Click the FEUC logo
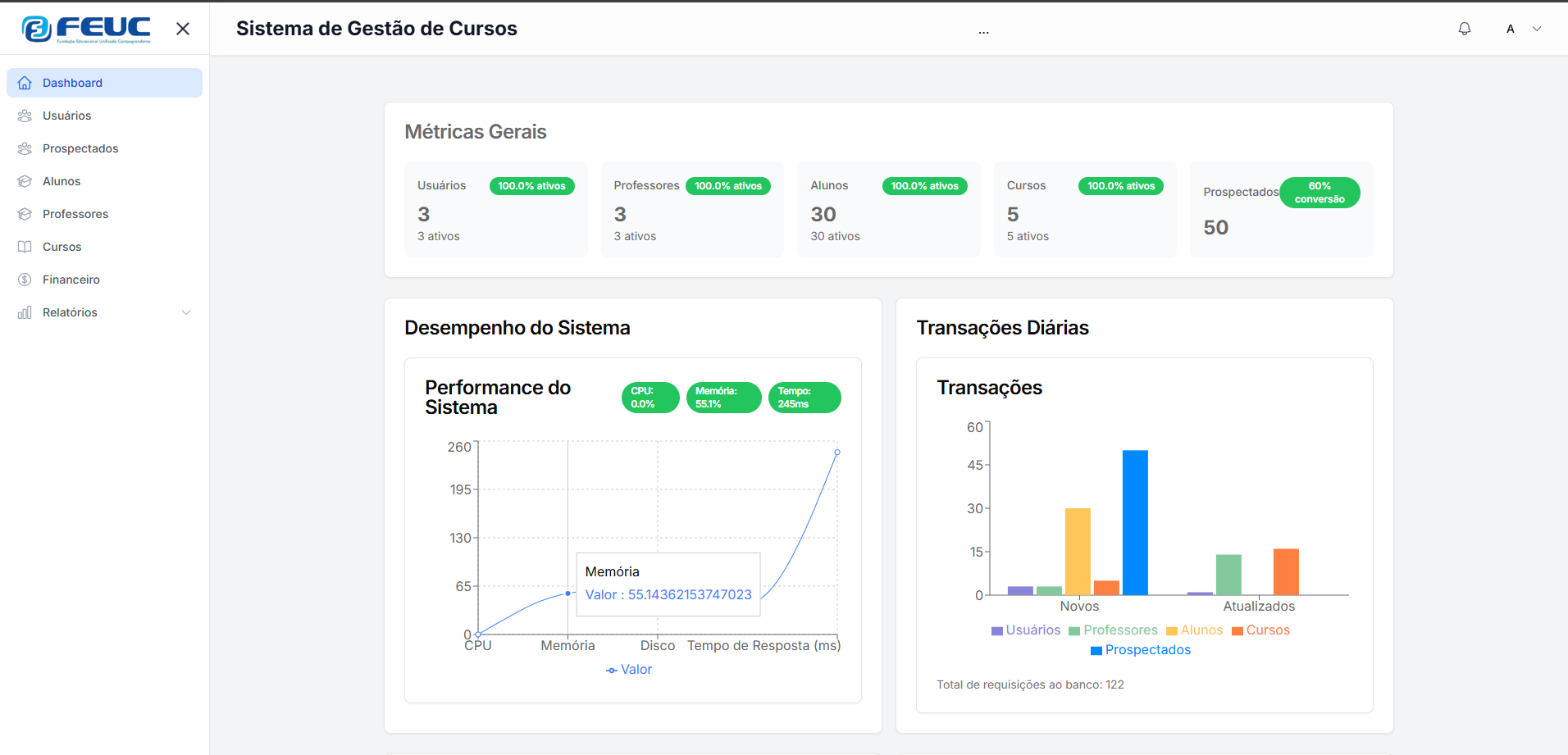The height and width of the screenshot is (755, 1568). [x=86, y=29]
